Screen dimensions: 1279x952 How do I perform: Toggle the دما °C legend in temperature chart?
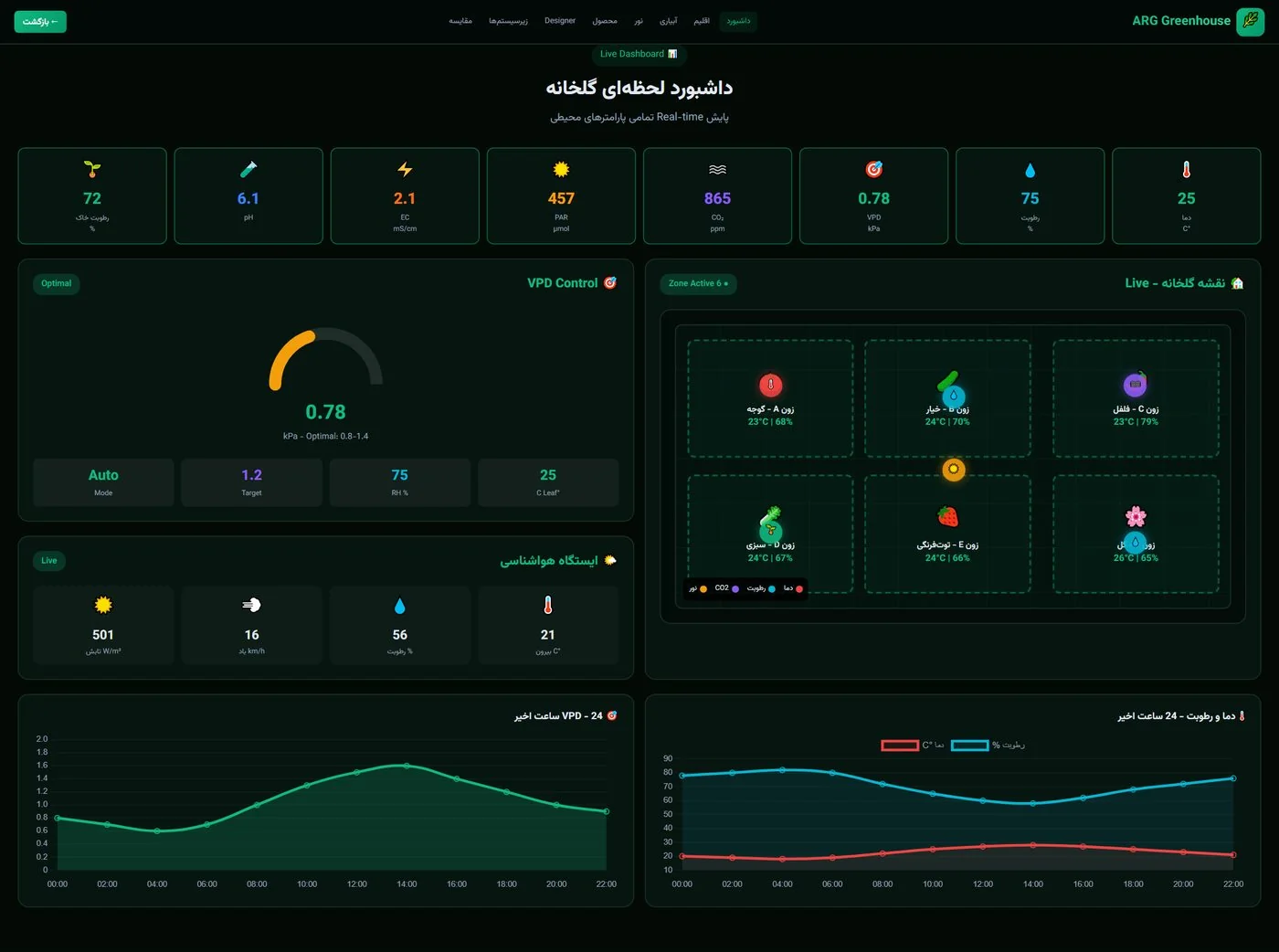click(x=913, y=746)
